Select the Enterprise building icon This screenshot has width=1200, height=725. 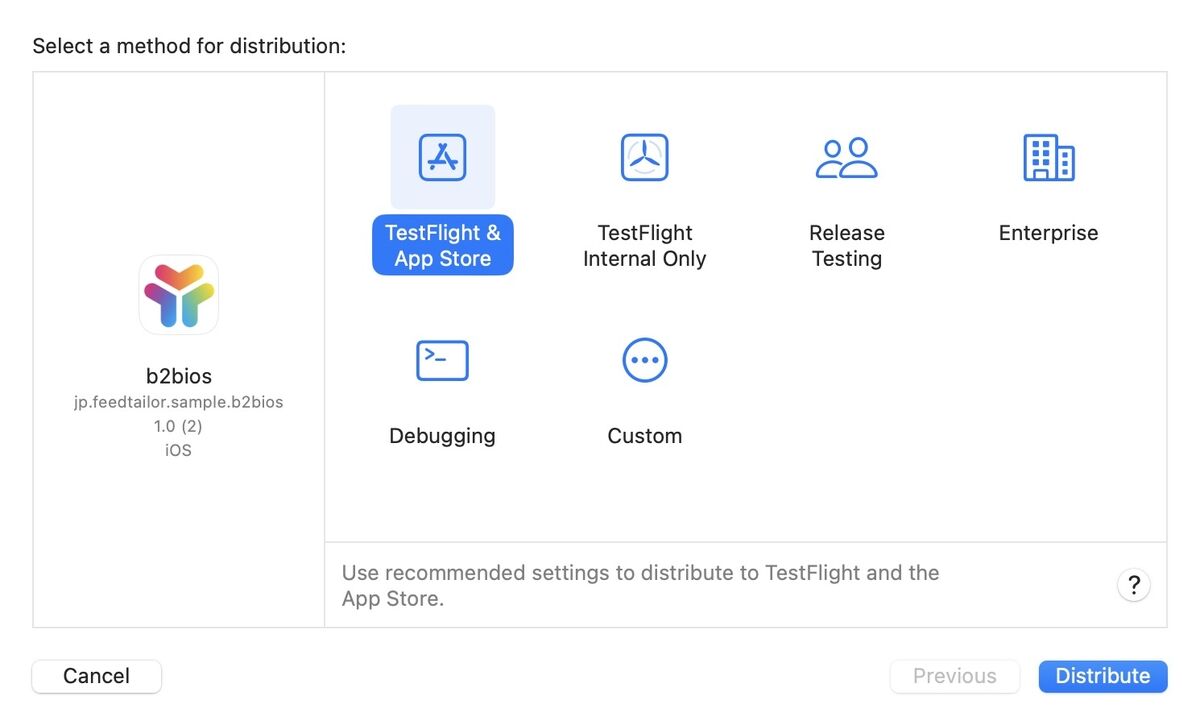tap(1048, 157)
